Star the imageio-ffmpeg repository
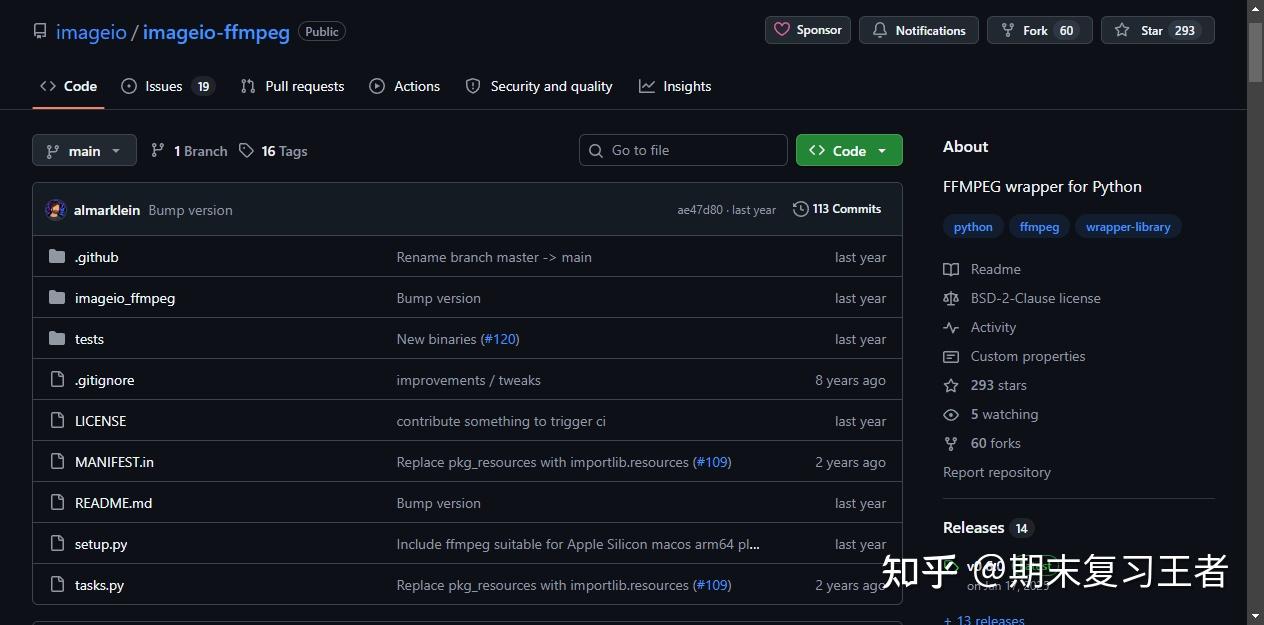This screenshot has width=1264, height=625. pos(1157,30)
